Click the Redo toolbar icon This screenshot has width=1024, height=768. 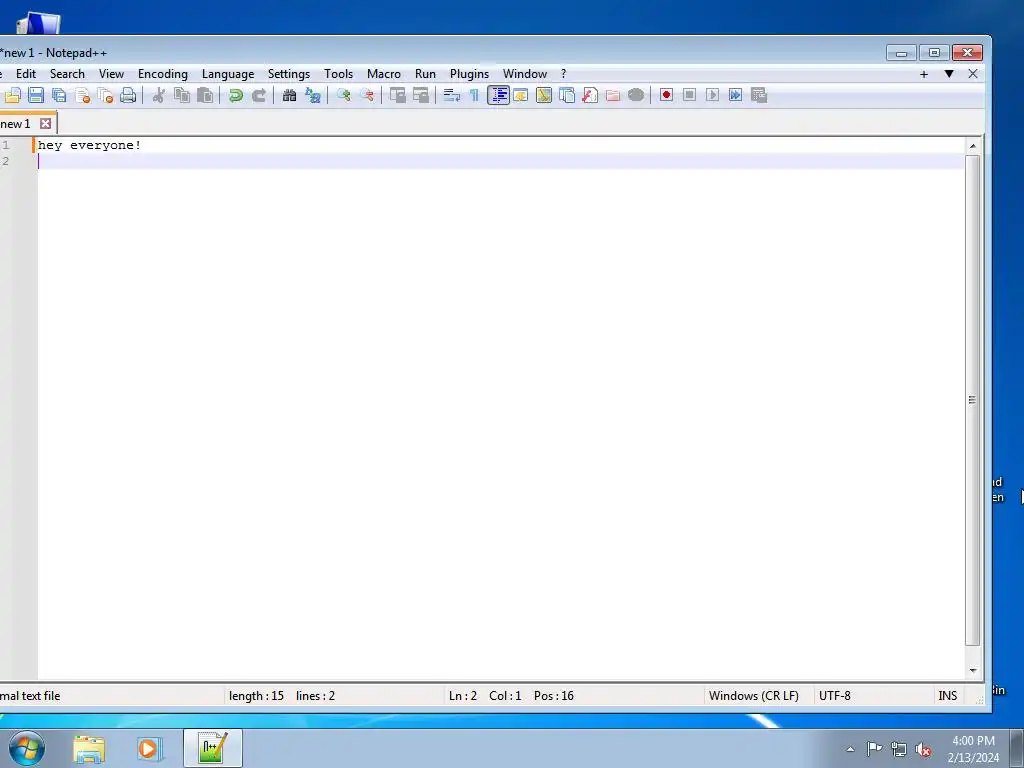[259, 95]
